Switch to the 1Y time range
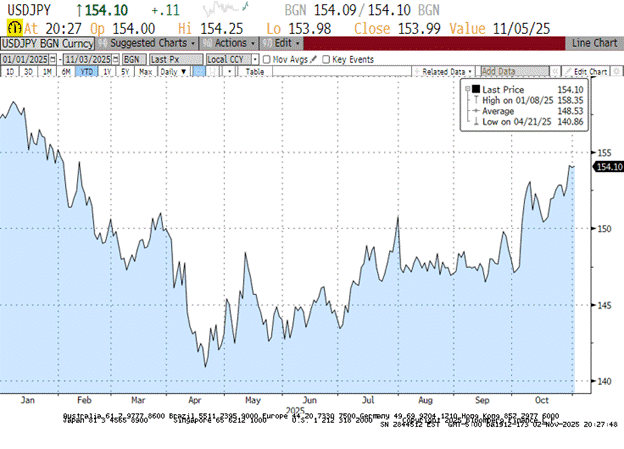This screenshot has height=449, width=624. point(107,73)
